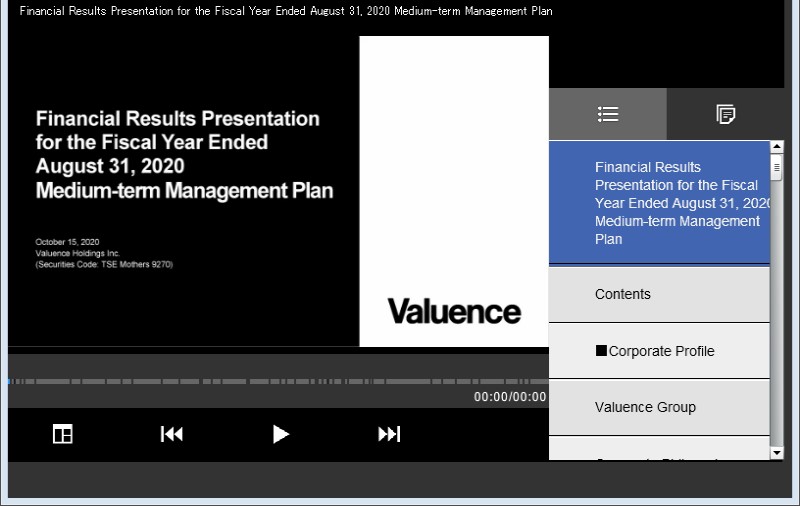Skip to the next slide

(389, 434)
